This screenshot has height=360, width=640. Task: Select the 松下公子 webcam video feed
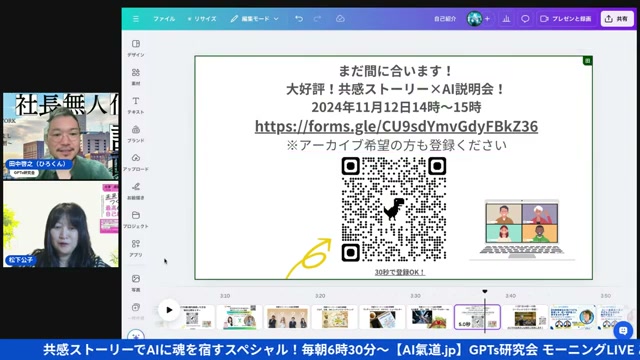[x=61, y=224]
